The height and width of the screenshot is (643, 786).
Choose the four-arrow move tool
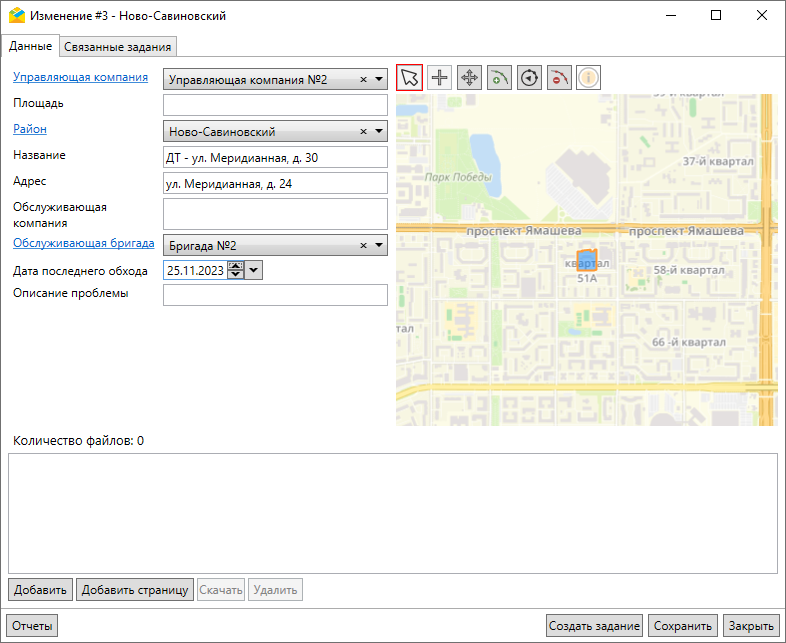pos(469,78)
